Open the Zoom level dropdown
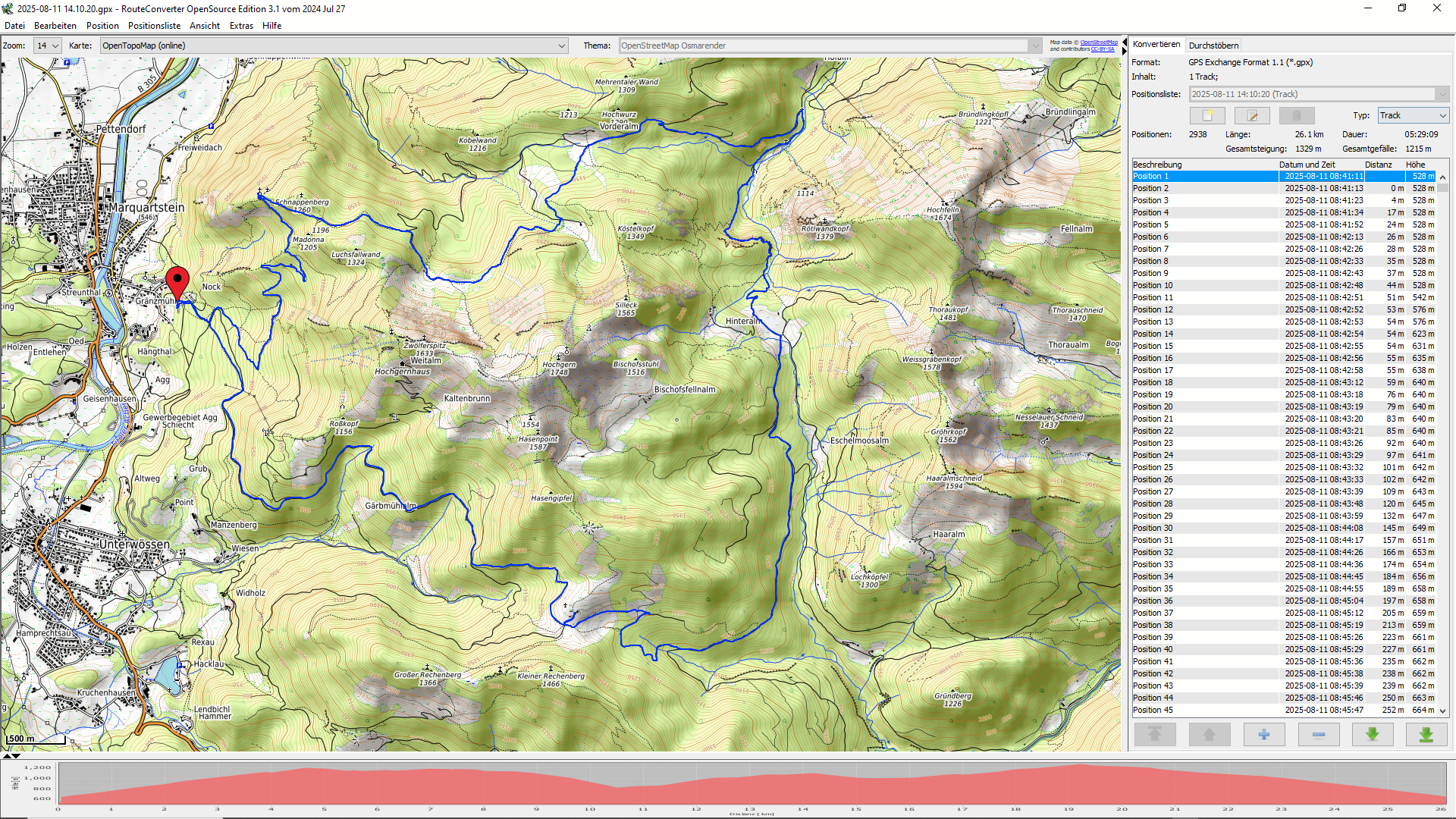The width and height of the screenshot is (1456, 819). coord(48,45)
